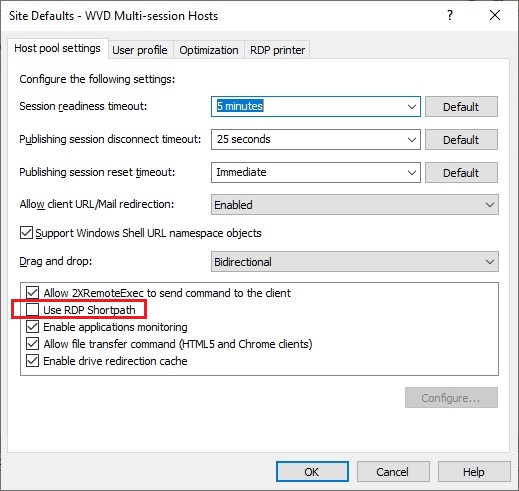Open the Optimization tab

pos(209,50)
